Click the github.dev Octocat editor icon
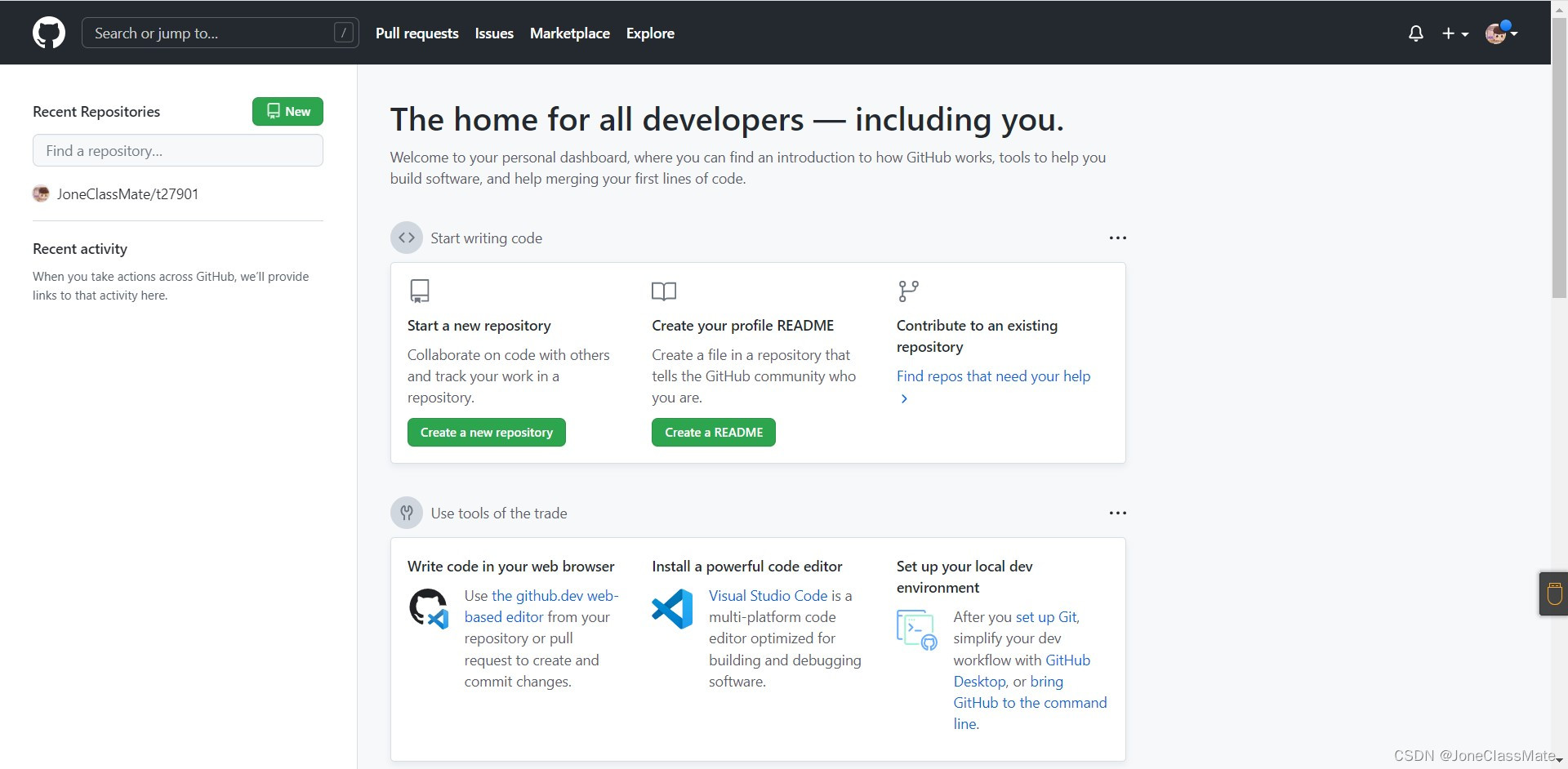 (x=429, y=609)
